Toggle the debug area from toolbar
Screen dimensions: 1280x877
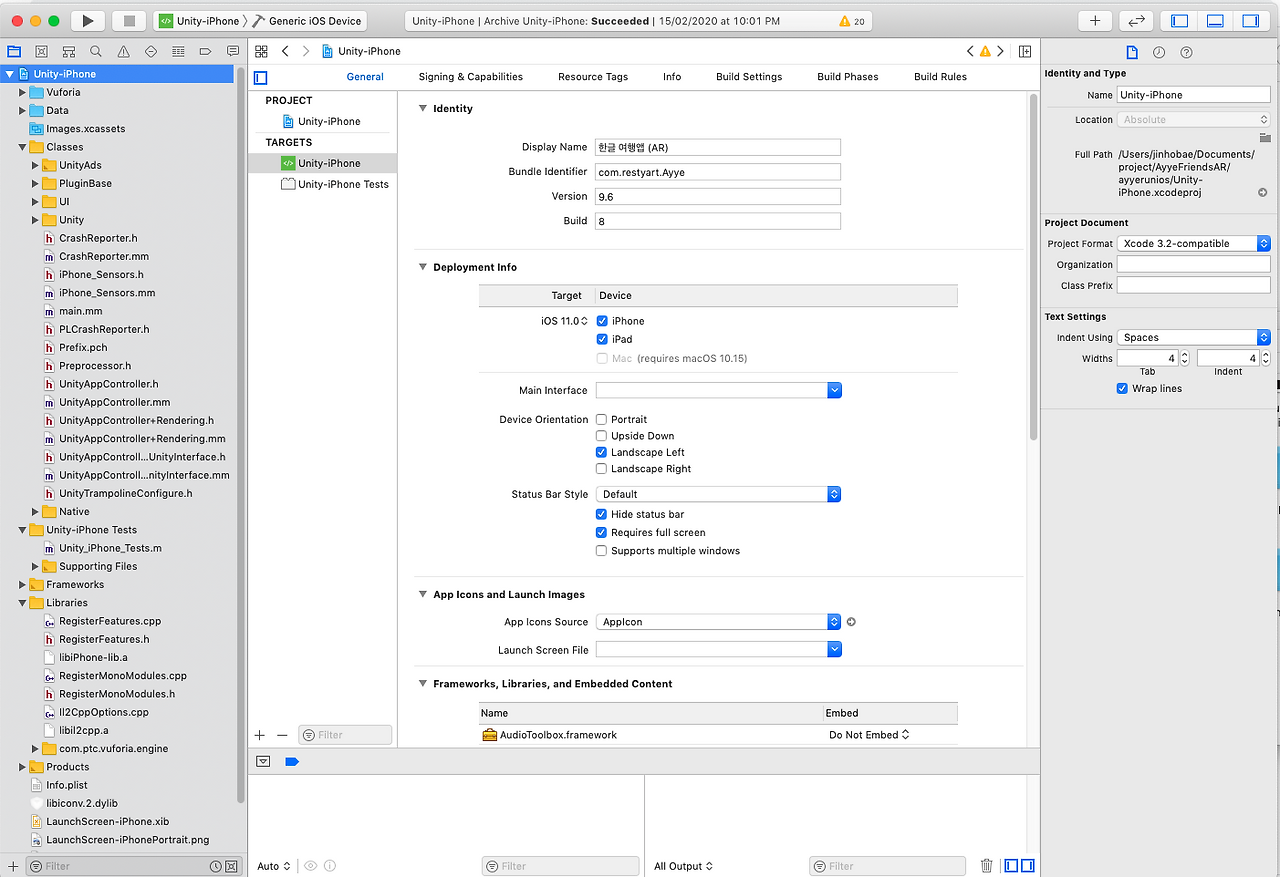coord(1215,20)
